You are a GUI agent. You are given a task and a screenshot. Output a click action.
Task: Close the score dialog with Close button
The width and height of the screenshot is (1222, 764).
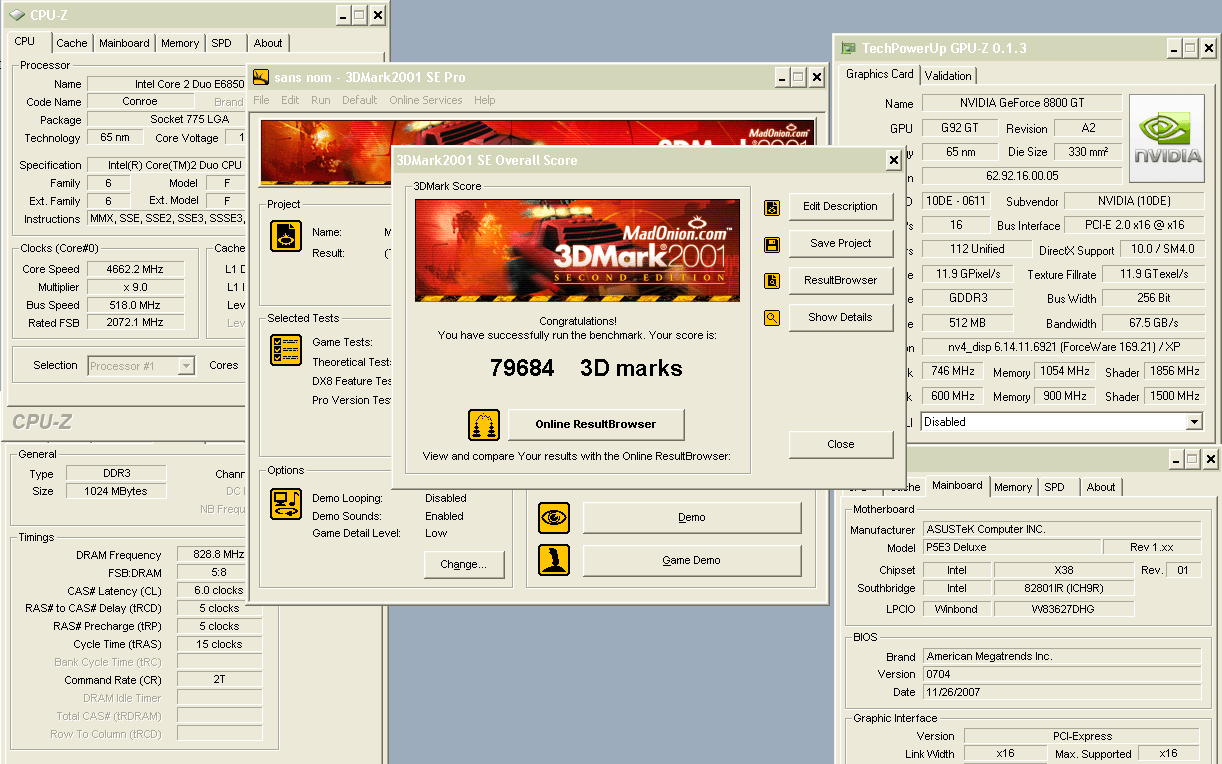coord(841,445)
